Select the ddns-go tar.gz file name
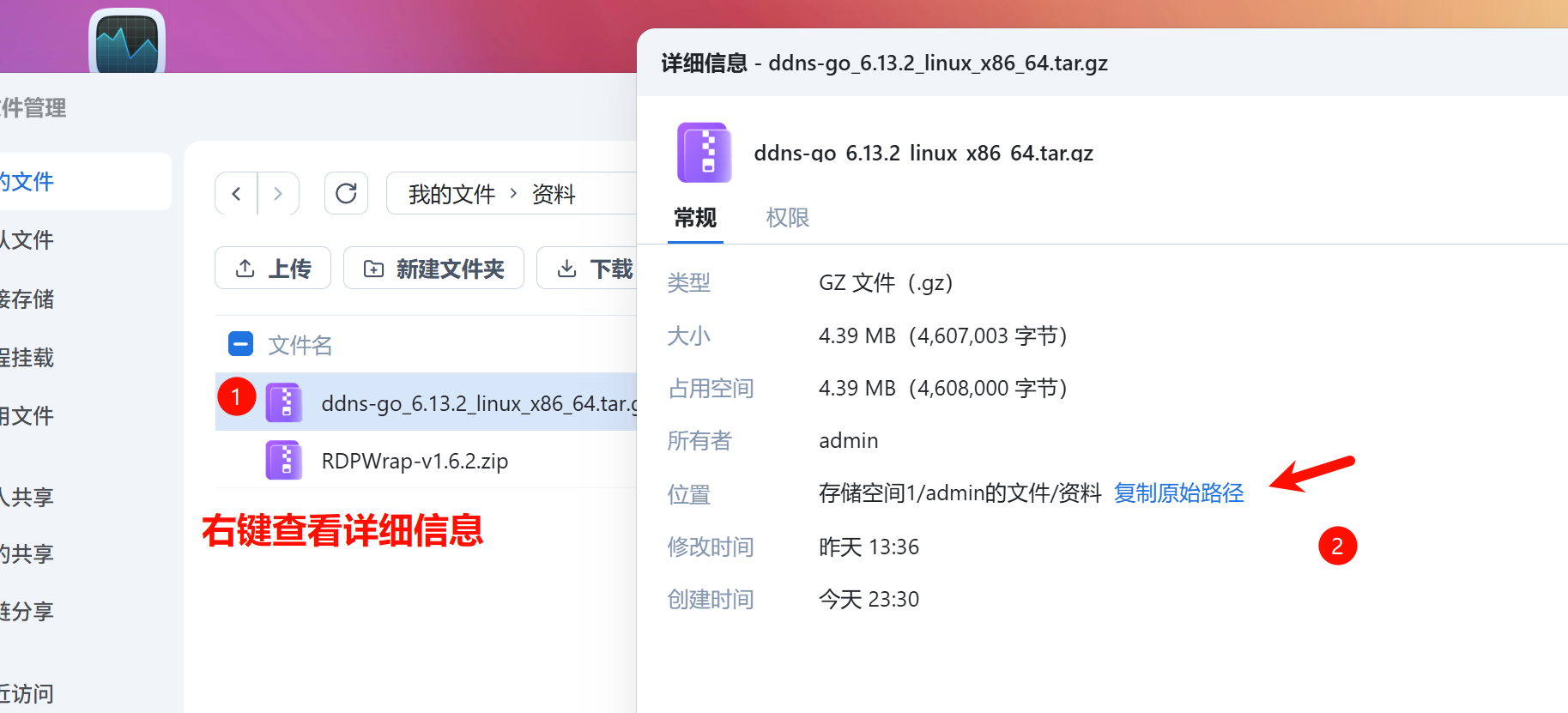Image resolution: width=1568 pixels, height=713 pixels. click(476, 403)
